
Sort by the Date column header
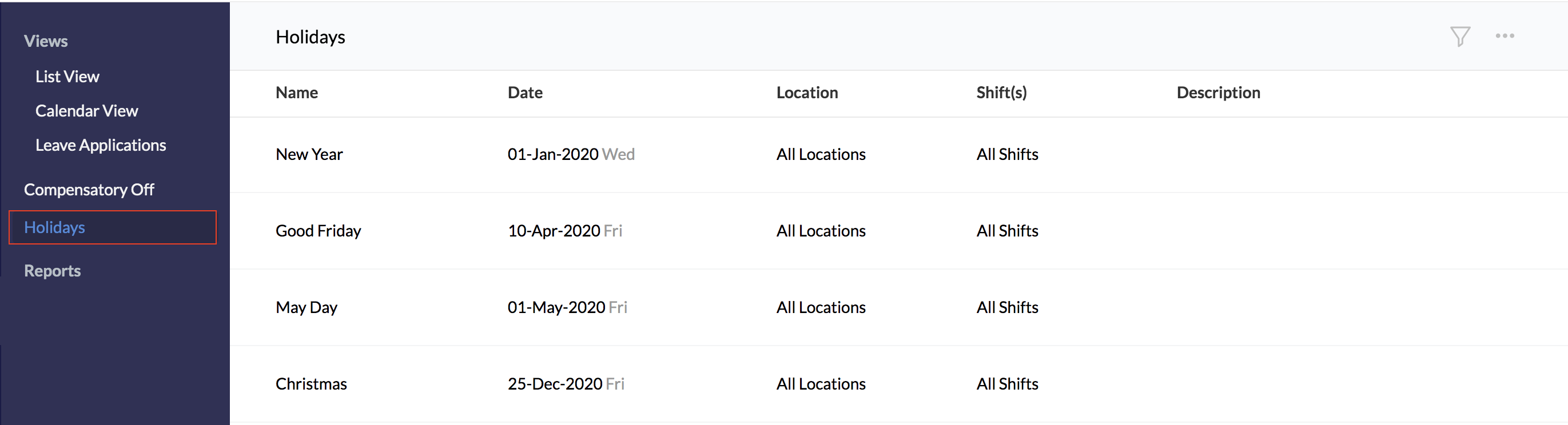click(525, 93)
